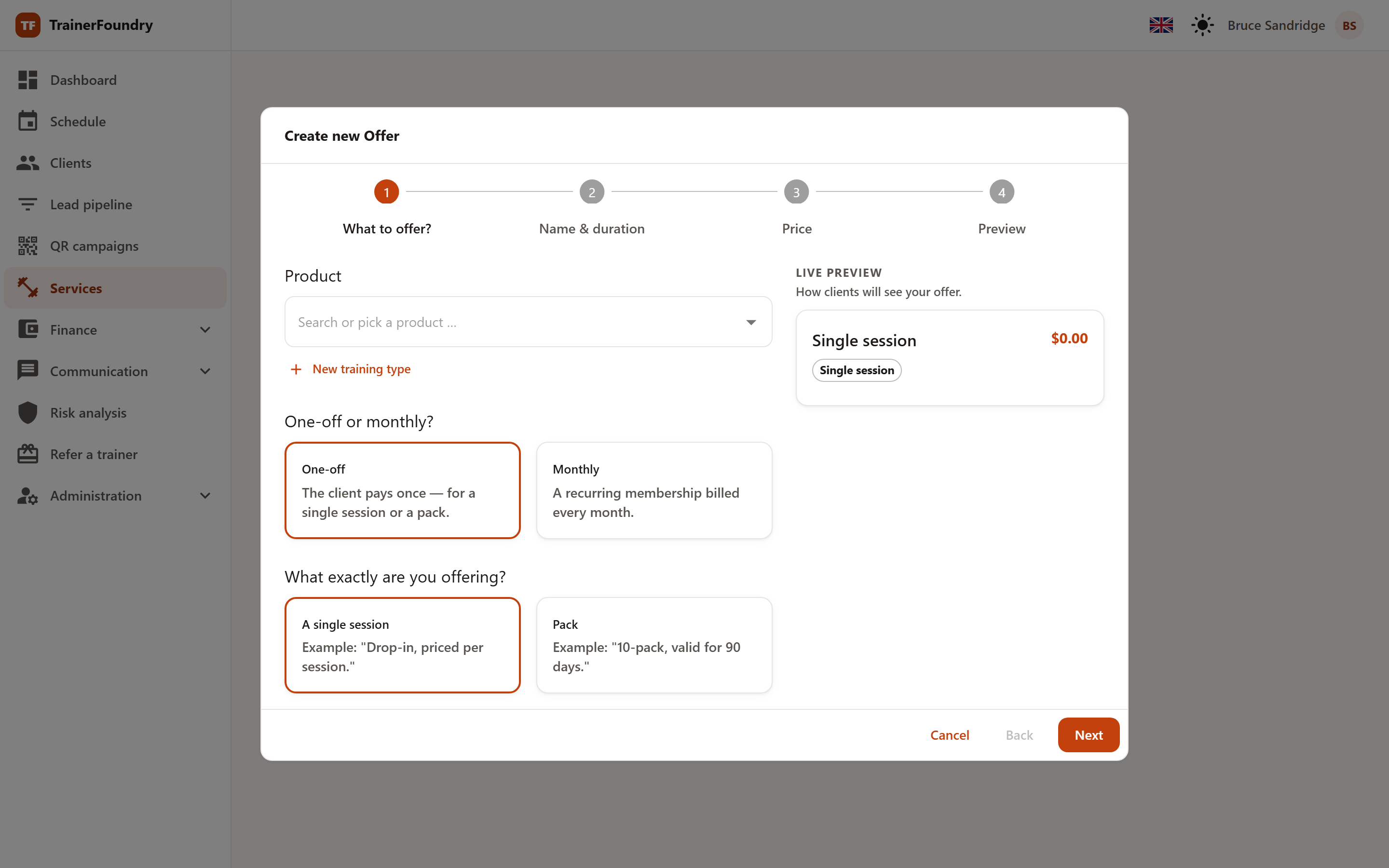Go to step 2 Name & duration
The height and width of the screenshot is (868, 1389).
click(592, 208)
